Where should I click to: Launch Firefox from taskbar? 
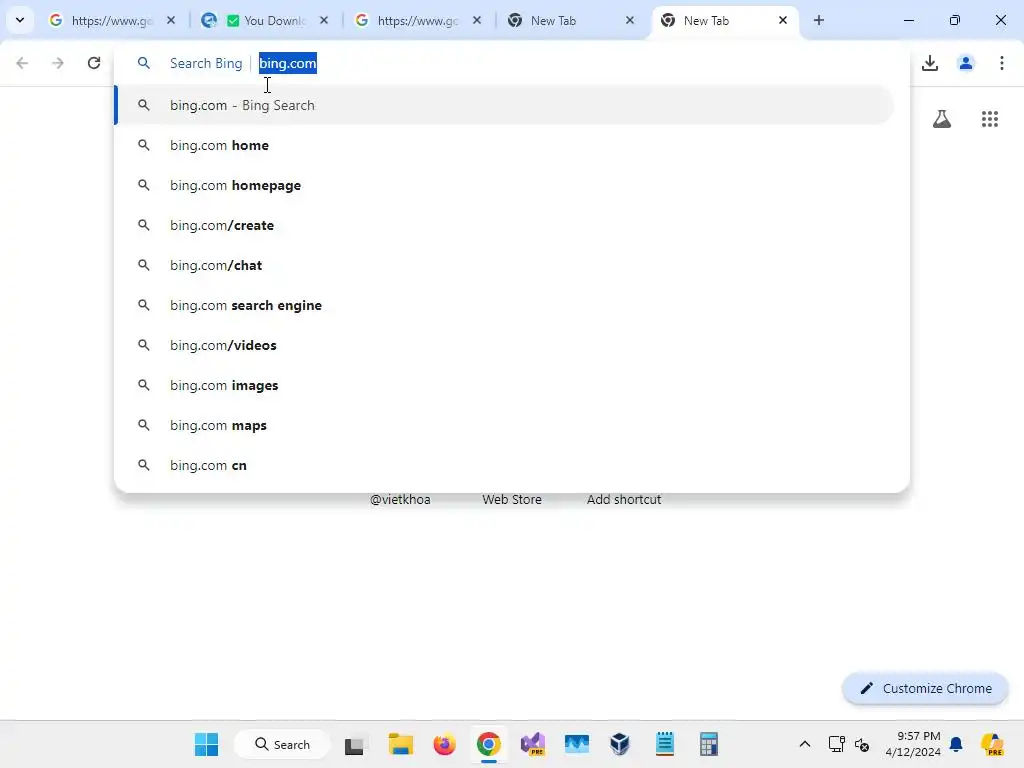coord(445,744)
